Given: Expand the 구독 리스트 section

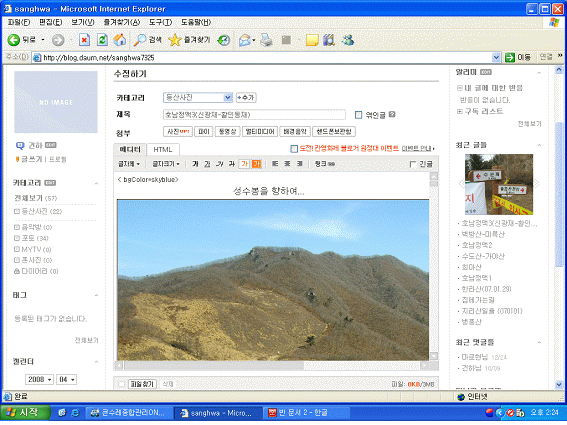Looking at the screenshot, I should point(460,111).
